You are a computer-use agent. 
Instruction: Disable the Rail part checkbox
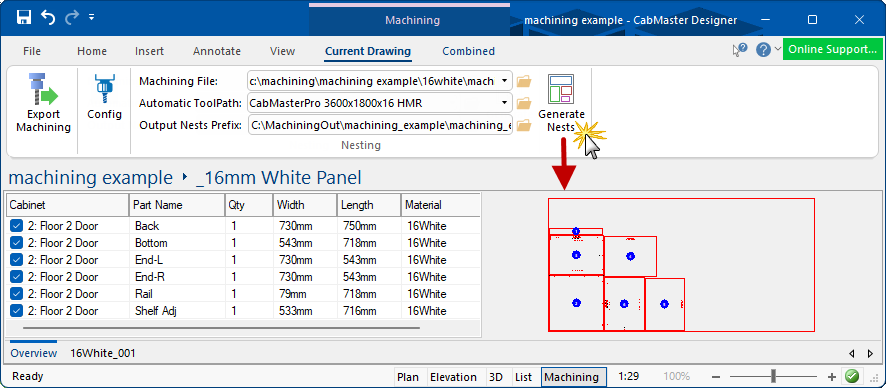pos(16,294)
